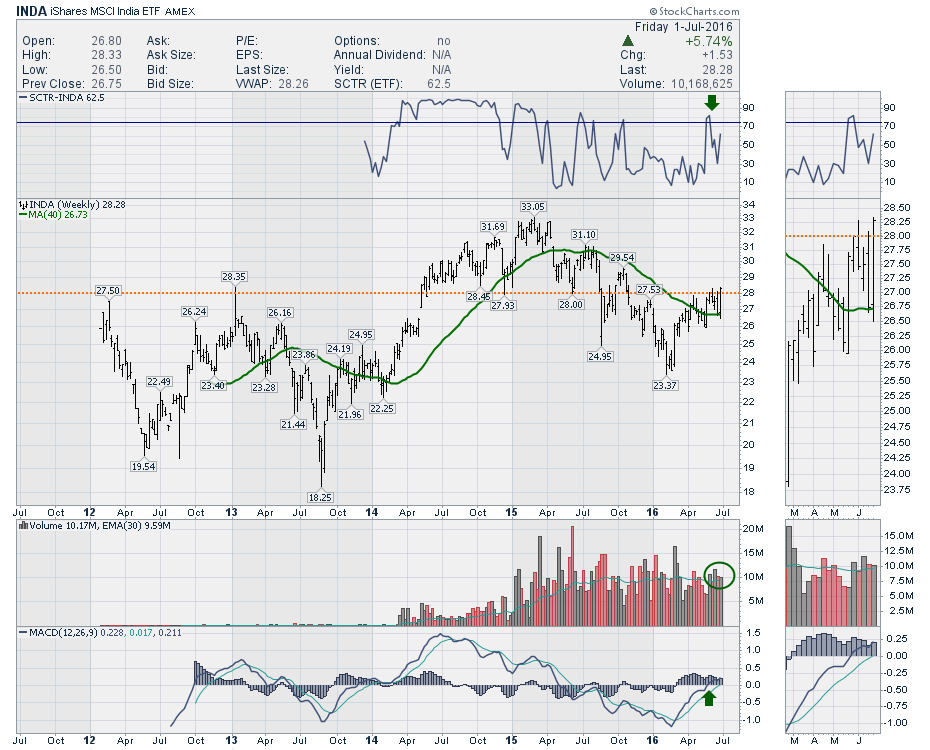Screen dimensions: 930x750
Task: Click the VWAP value 28.26
Action: pos(294,84)
